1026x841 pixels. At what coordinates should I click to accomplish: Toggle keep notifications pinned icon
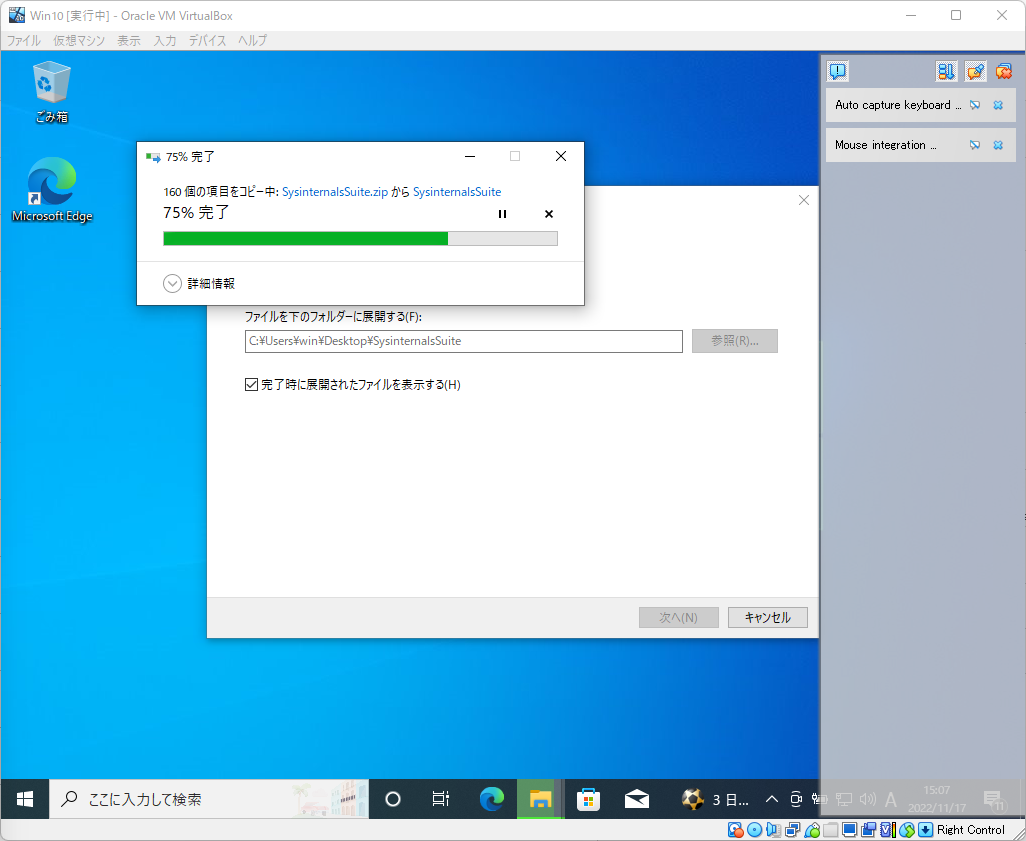tap(975, 71)
